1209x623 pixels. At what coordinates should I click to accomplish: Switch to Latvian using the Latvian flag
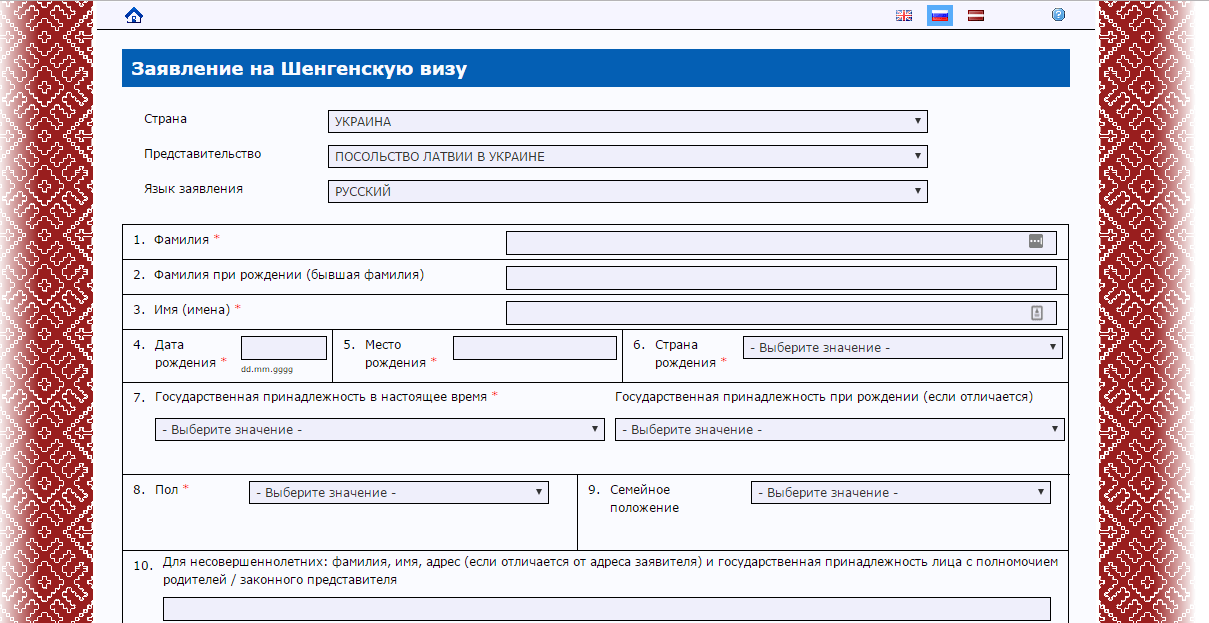976,15
